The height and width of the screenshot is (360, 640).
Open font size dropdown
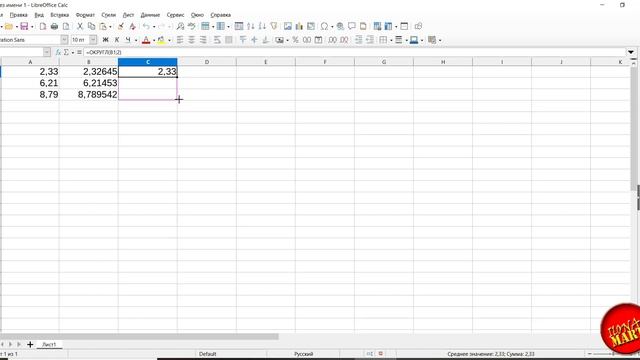tap(93, 40)
